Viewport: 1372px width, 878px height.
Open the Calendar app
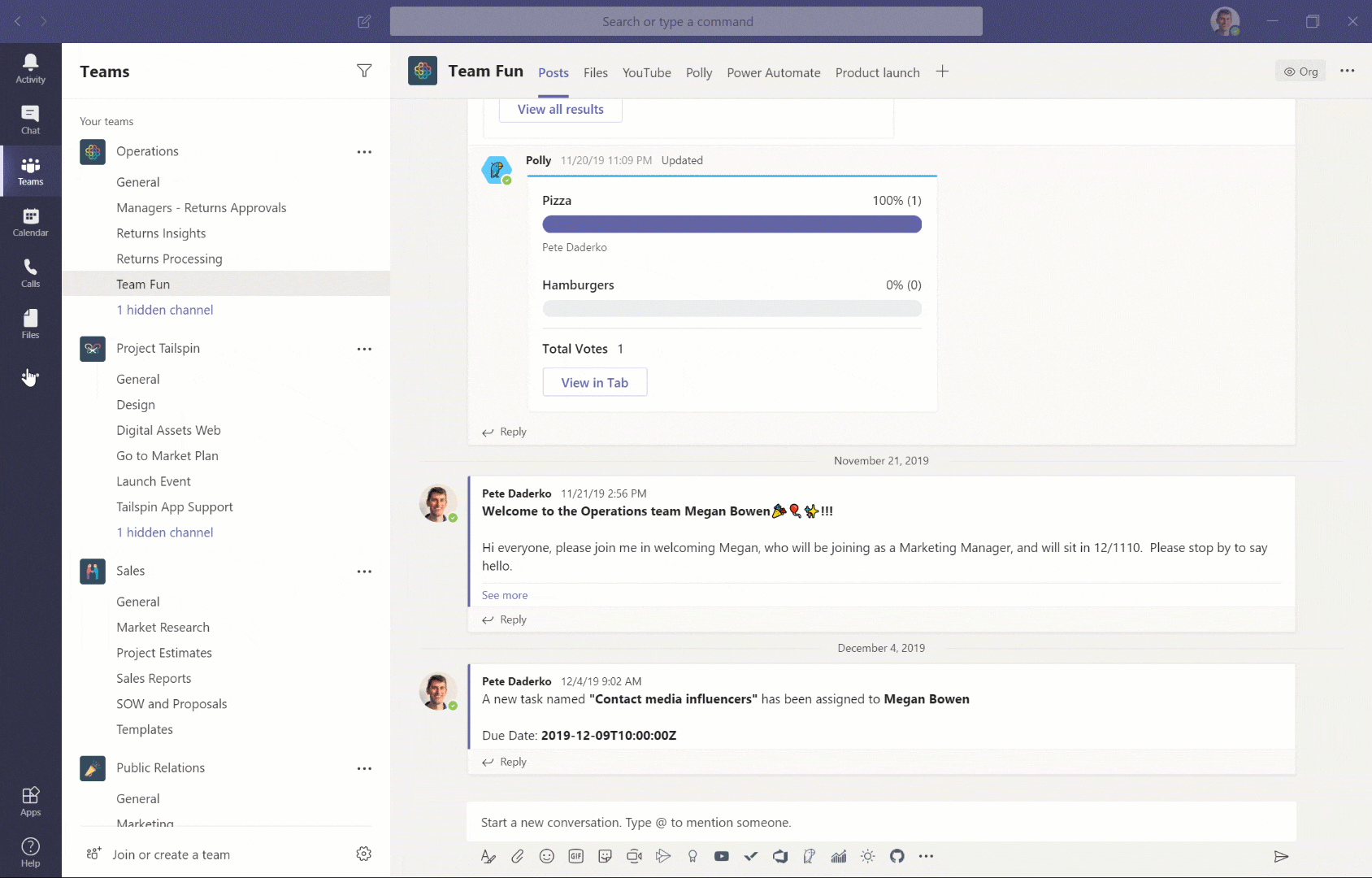[x=31, y=222]
